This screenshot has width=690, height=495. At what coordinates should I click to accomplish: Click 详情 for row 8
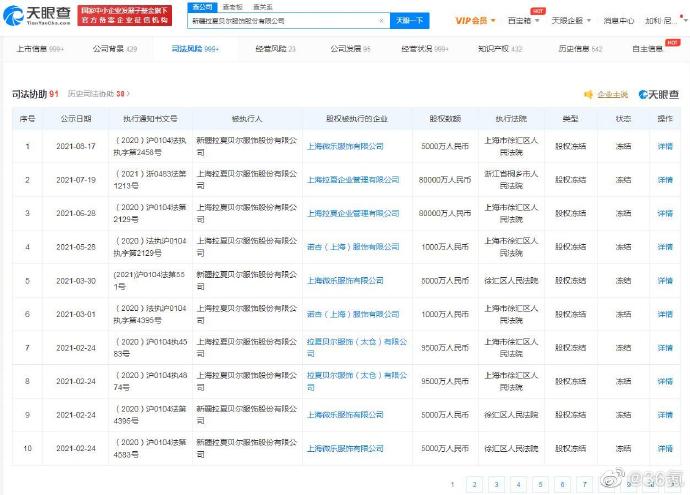(x=665, y=381)
